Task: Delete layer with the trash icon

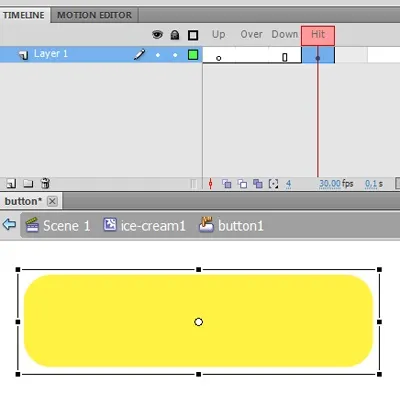Action: coord(45,183)
